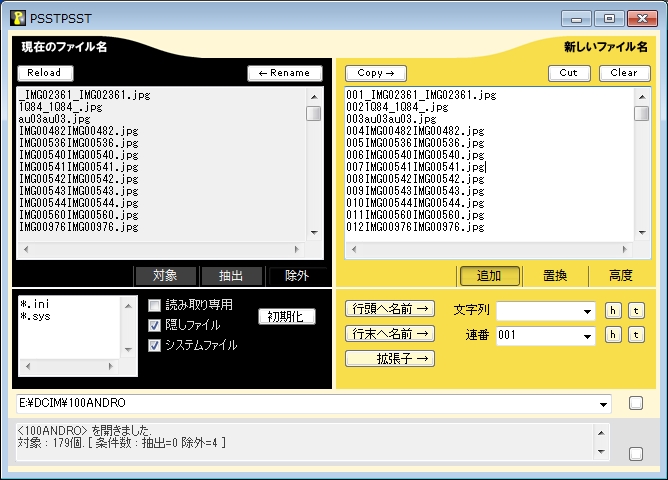This screenshot has width=668, height=480.
Task: Switch to the 除外 tab
Action: tap(297, 276)
